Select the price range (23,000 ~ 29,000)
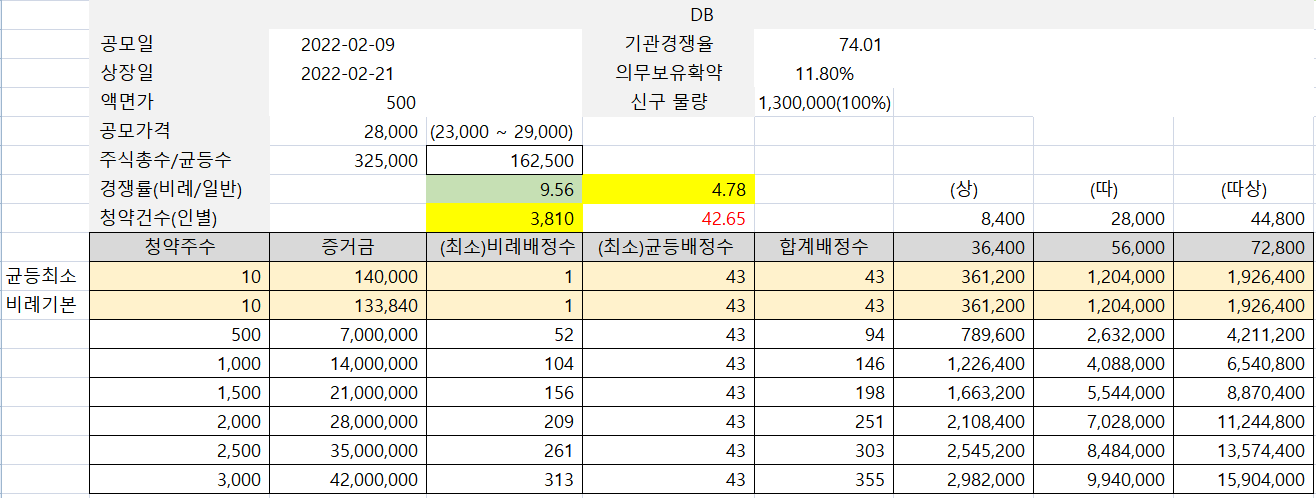 [504, 131]
